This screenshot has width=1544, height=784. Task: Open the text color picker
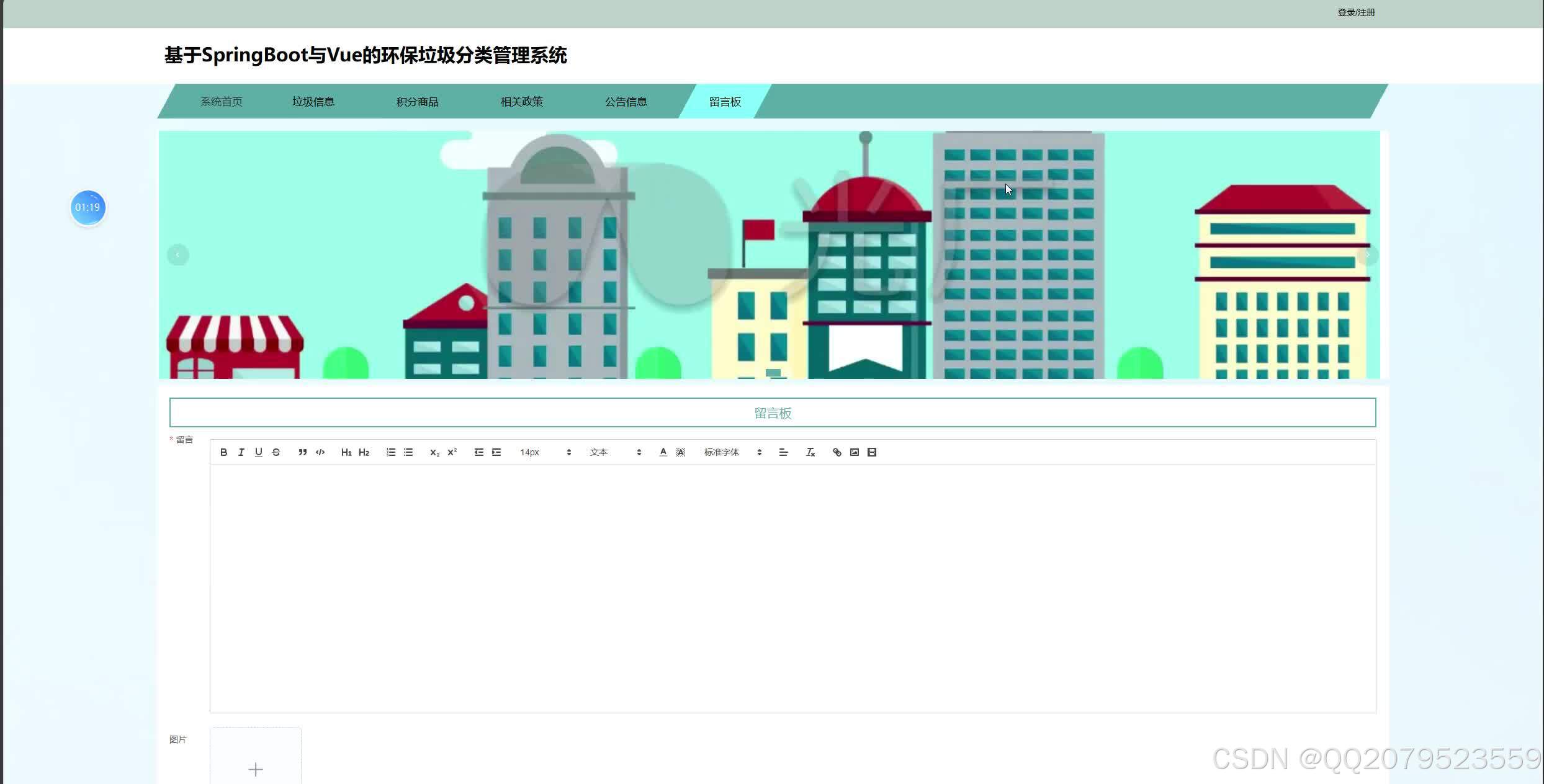[663, 452]
